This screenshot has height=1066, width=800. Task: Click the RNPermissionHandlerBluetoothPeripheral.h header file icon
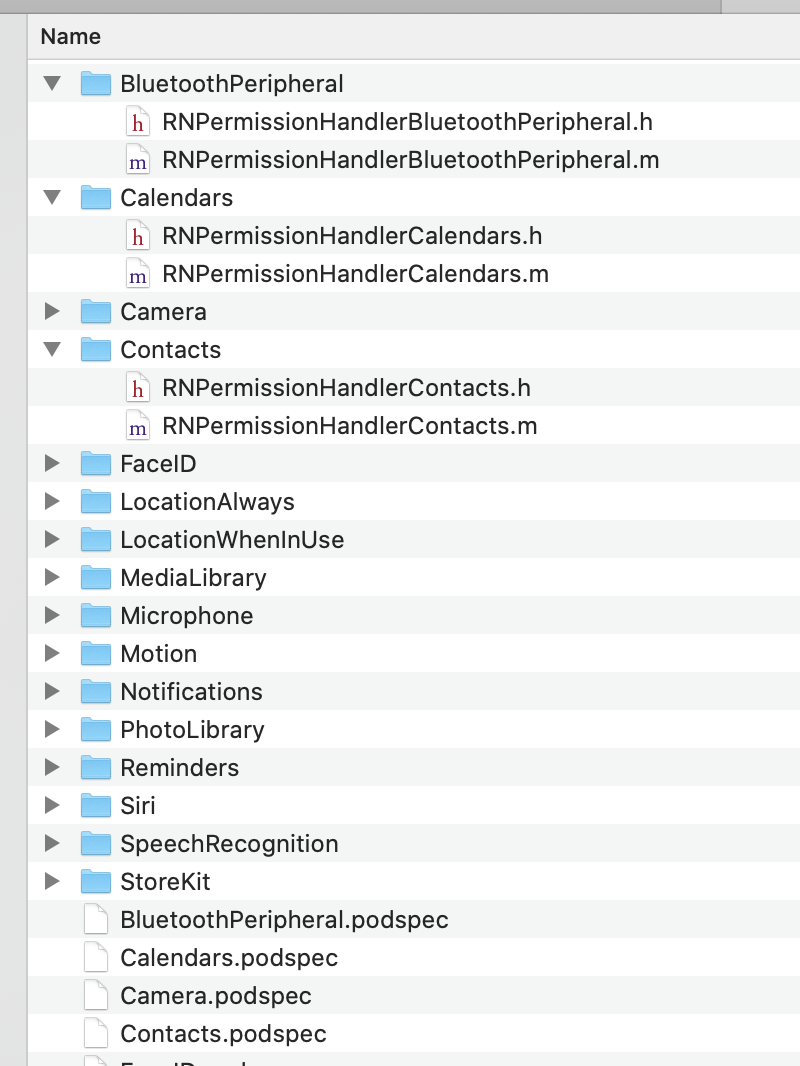[x=137, y=121]
